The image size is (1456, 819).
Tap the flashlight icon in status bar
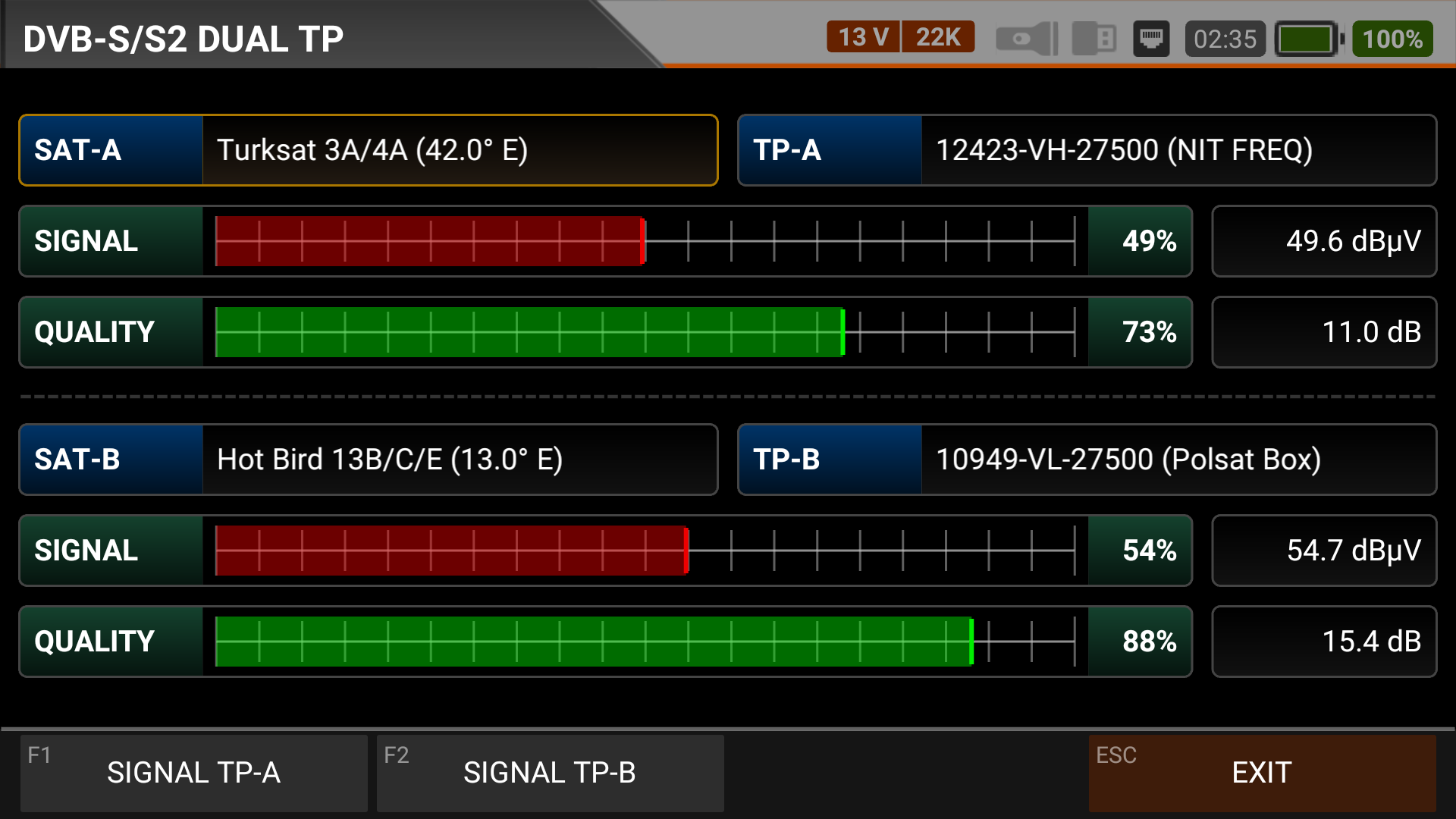(x=1026, y=39)
